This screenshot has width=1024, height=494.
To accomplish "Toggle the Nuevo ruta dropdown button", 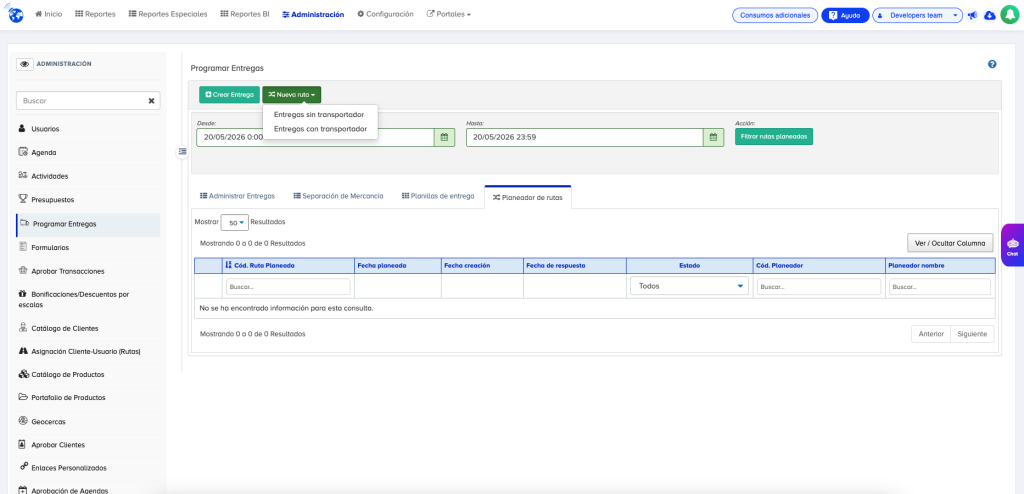I will tap(292, 95).
